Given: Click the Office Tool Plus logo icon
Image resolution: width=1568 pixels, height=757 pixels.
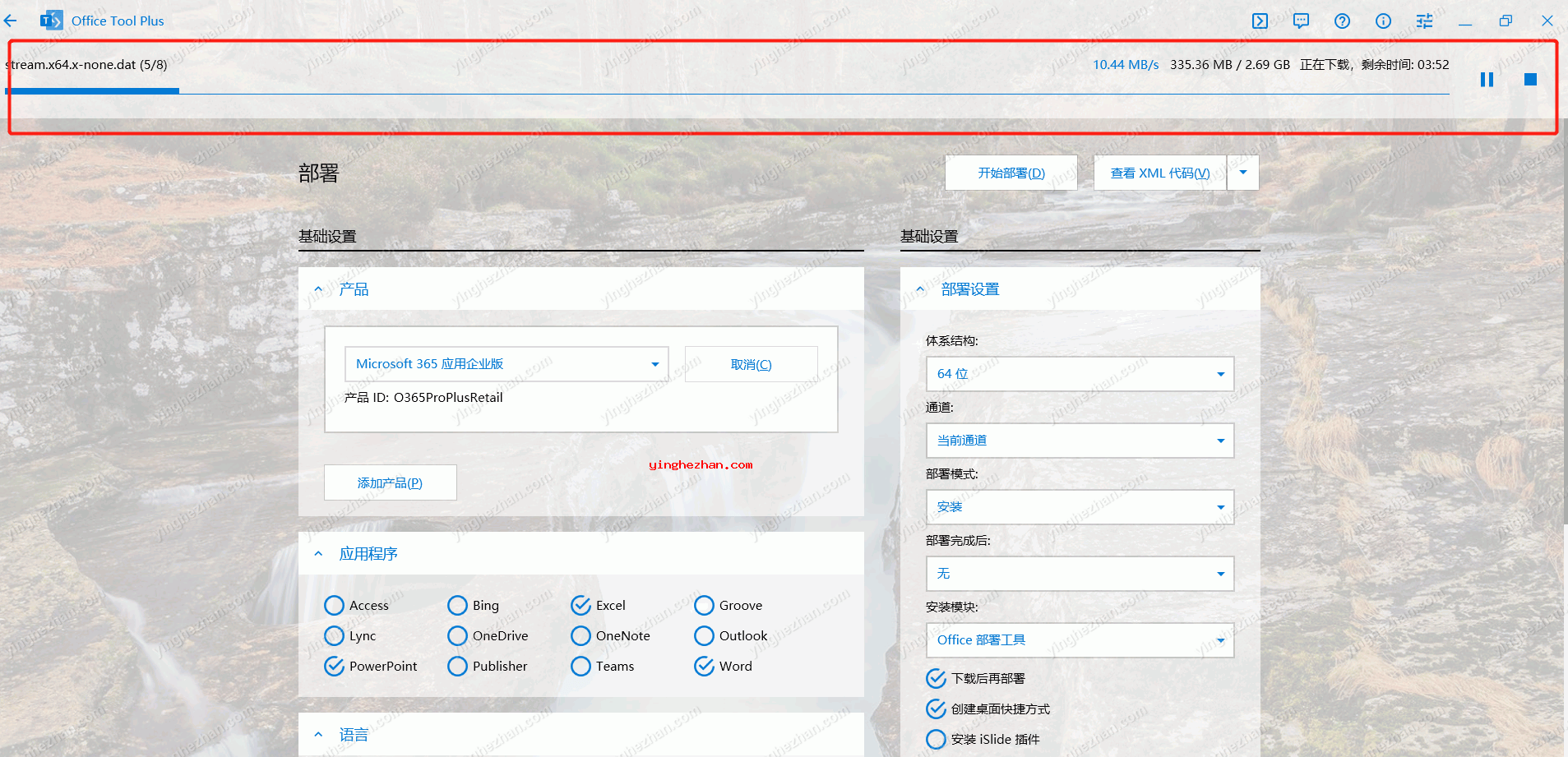Looking at the screenshot, I should click(51, 21).
